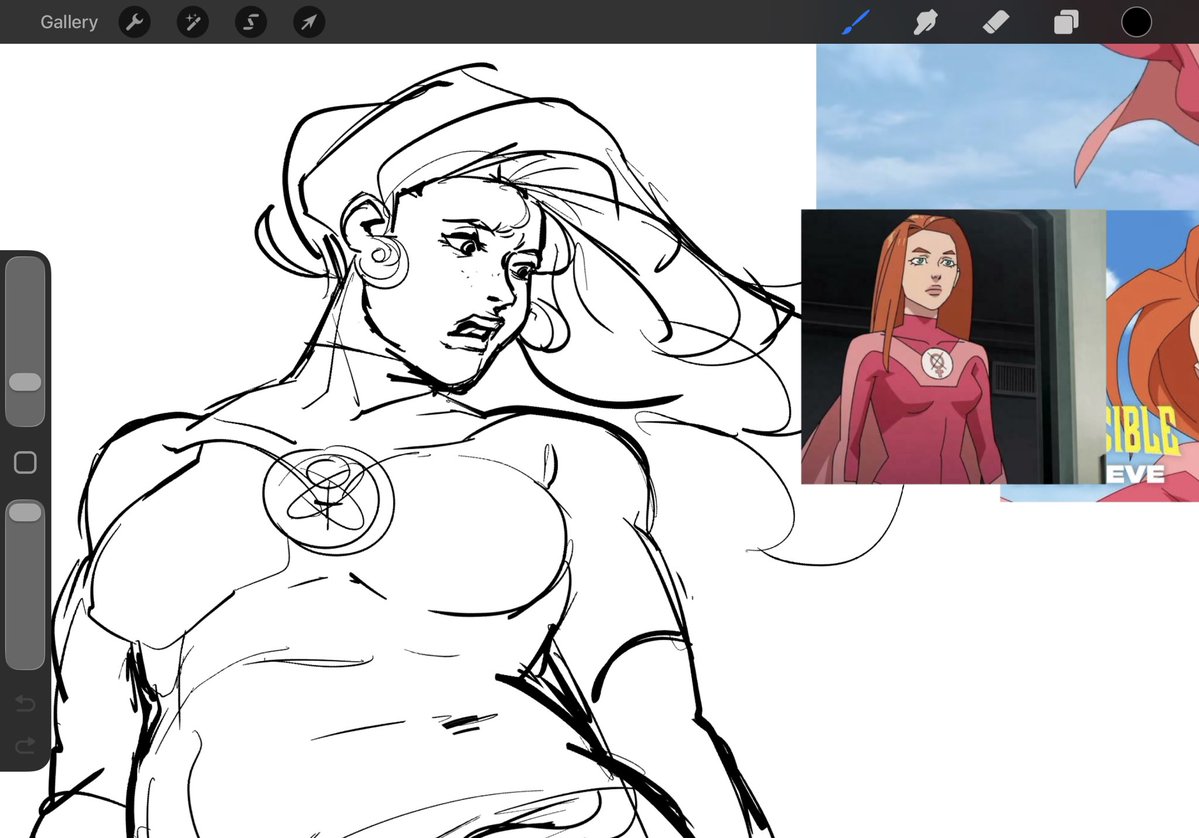Open the Actions menu with the wrench icon
Screen dimensions: 1199x838
[134, 21]
